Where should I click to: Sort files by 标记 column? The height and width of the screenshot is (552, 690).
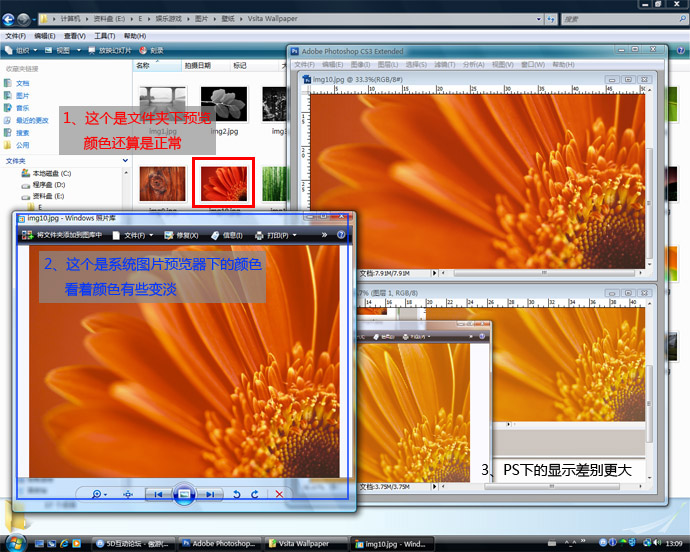pyautogui.click(x=254, y=66)
